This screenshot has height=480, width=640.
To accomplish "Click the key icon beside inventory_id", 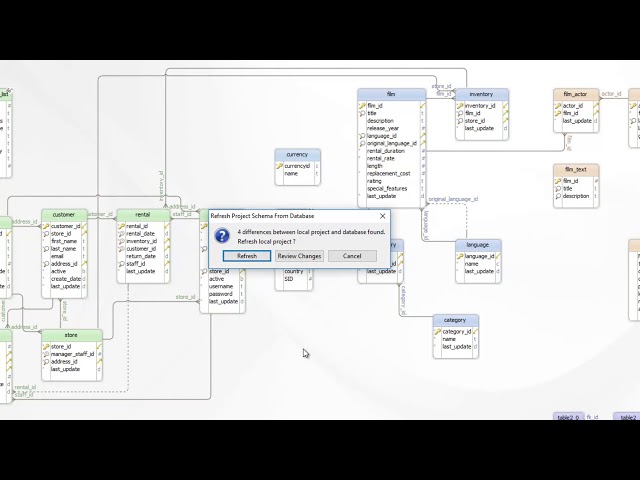I will tap(460, 106).
